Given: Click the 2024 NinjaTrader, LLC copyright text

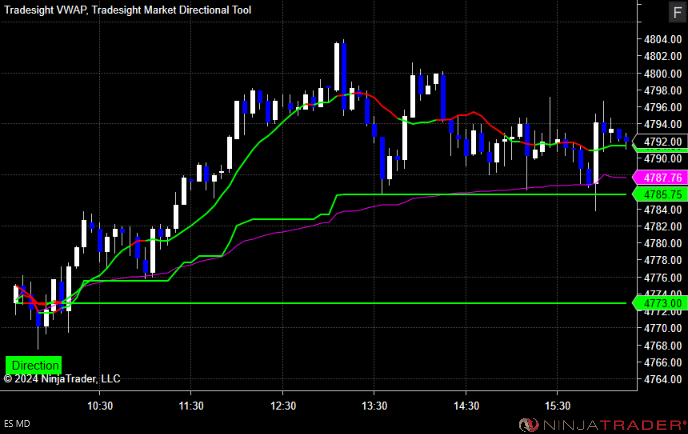Looking at the screenshot, I should click(x=62, y=379).
